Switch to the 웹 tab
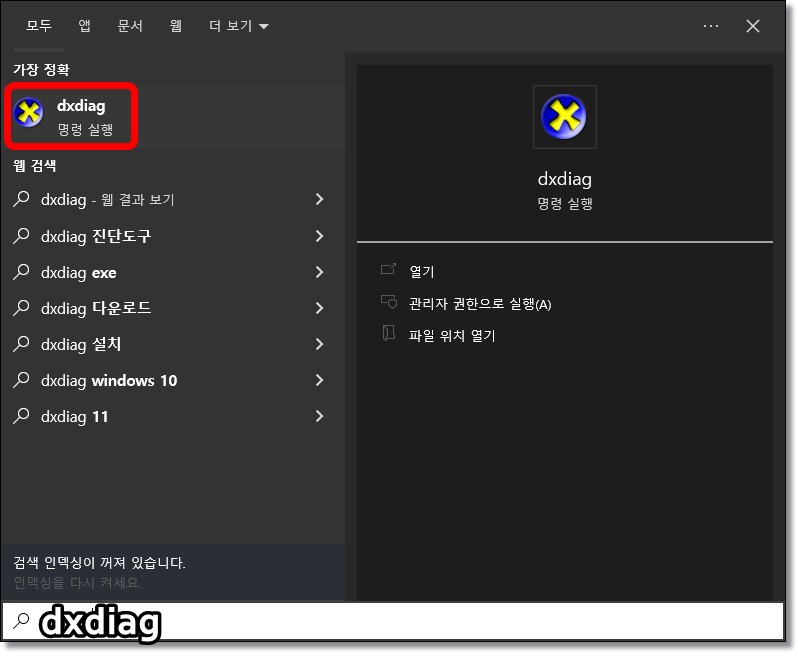798x669 pixels. click(176, 26)
